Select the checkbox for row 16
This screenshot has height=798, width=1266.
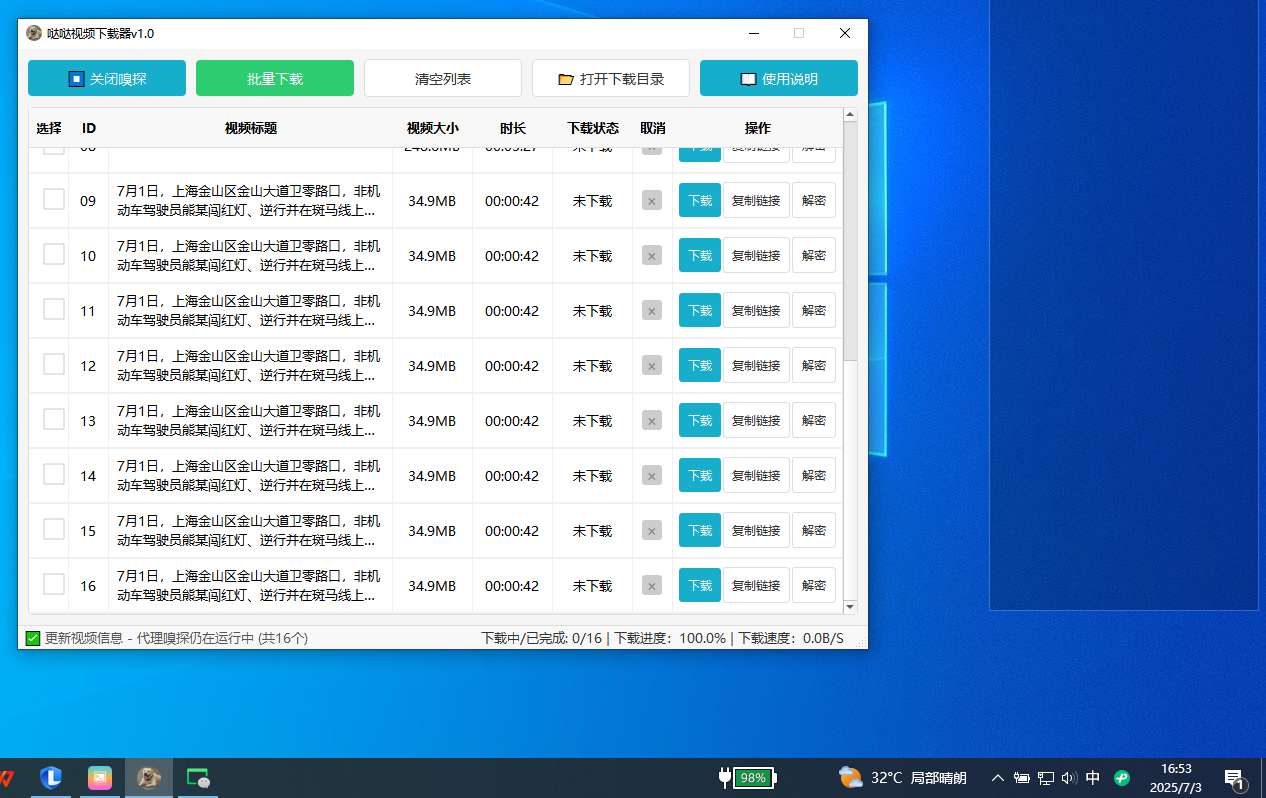[54, 584]
